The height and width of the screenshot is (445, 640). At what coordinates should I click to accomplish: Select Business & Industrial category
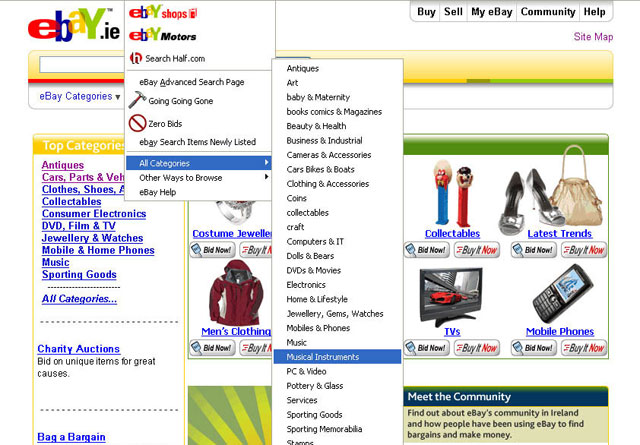(x=324, y=140)
